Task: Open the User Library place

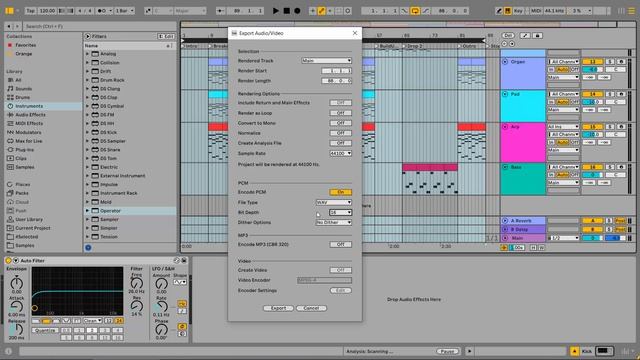Action: coord(29,219)
